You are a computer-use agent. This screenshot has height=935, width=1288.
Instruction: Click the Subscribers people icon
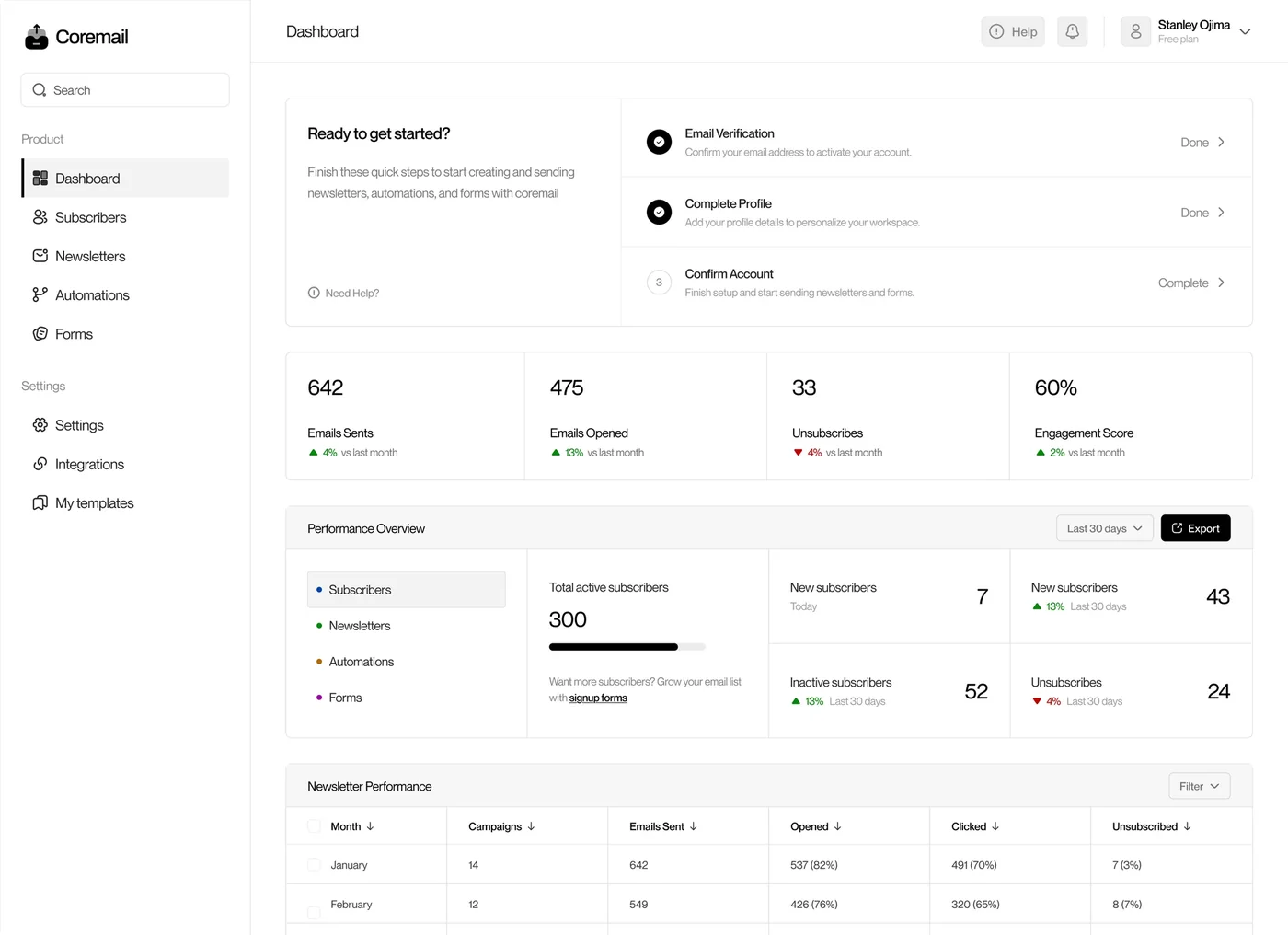[x=40, y=217]
